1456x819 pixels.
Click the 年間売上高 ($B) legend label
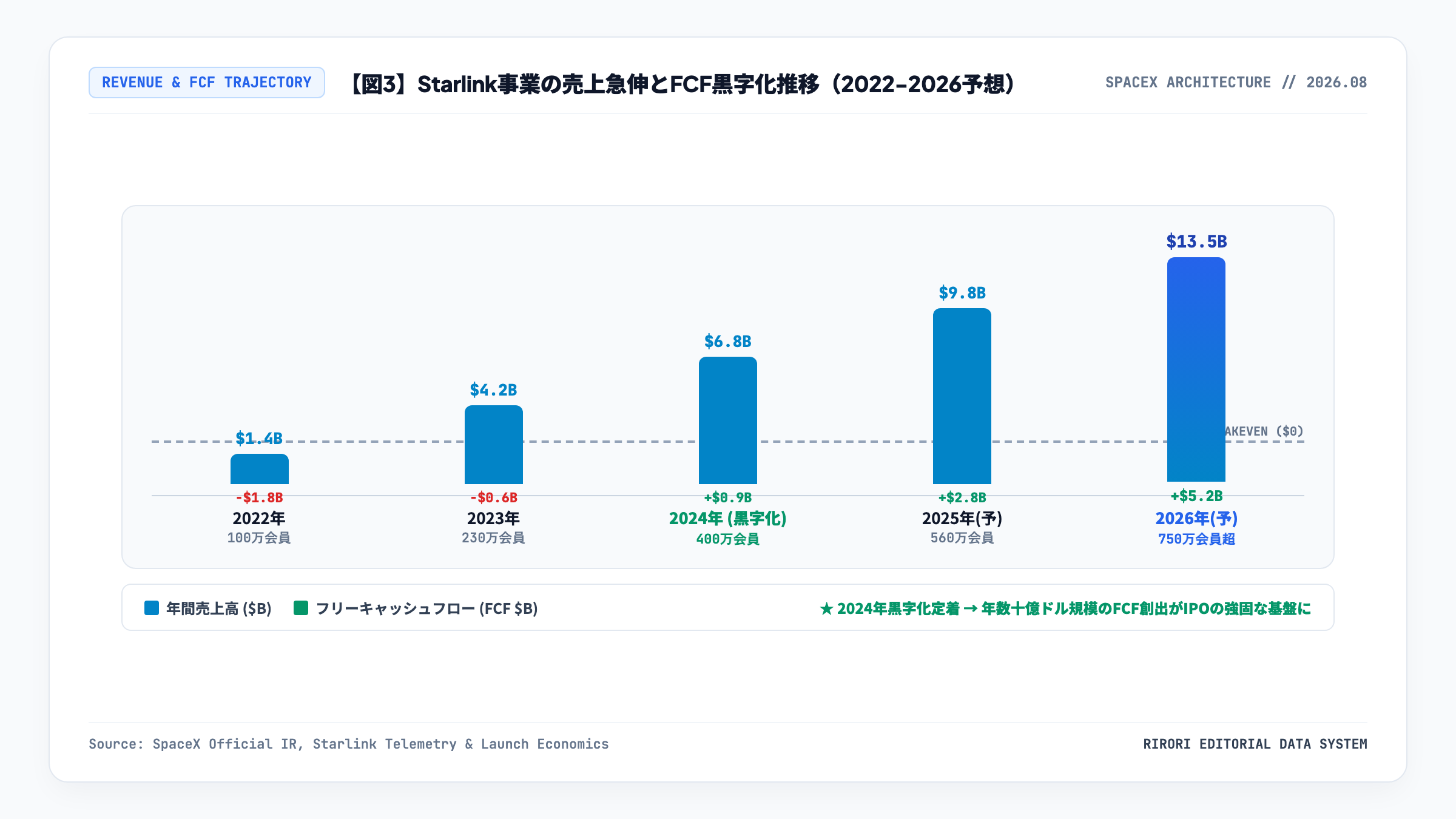[x=219, y=608]
